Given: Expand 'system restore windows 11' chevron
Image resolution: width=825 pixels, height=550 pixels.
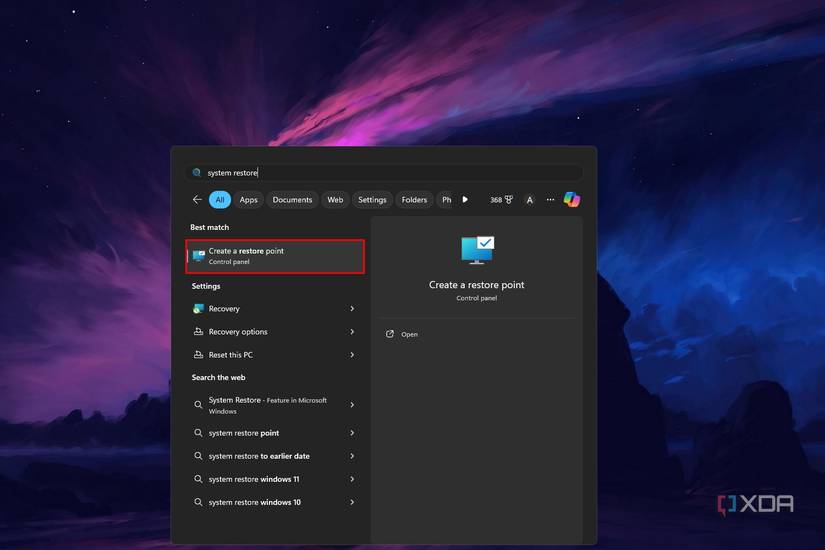Looking at the screenshot, I should coord(352,479).
